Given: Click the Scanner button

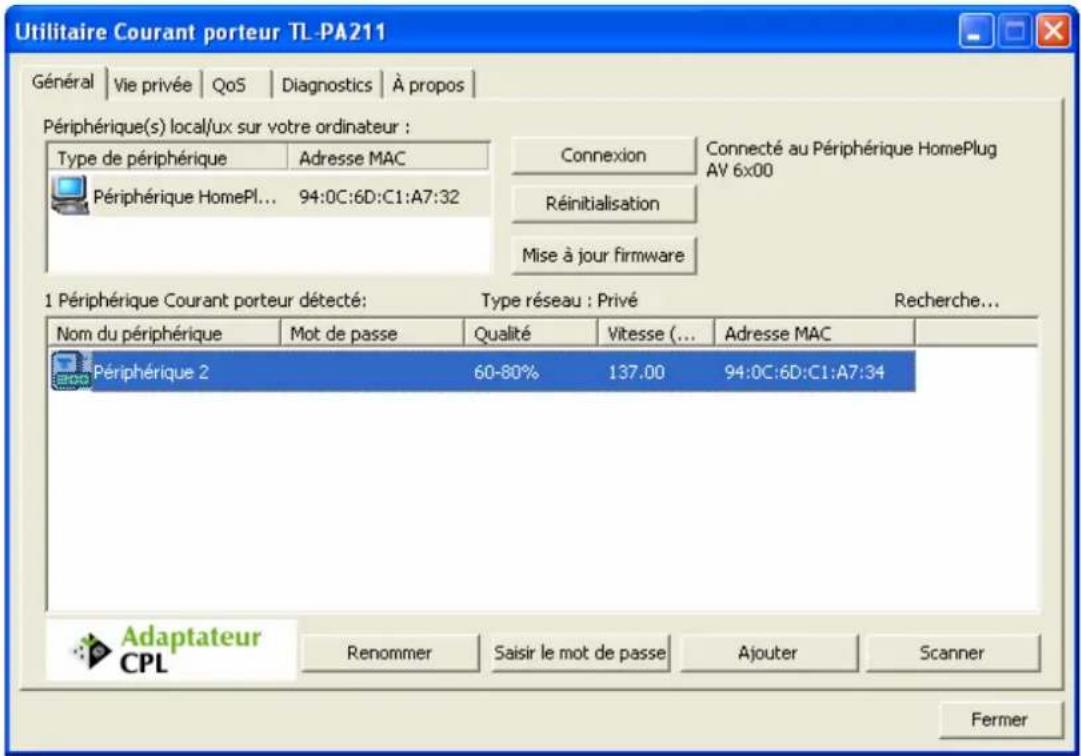Looking at the screenshot, I should [x=952, y=653].
